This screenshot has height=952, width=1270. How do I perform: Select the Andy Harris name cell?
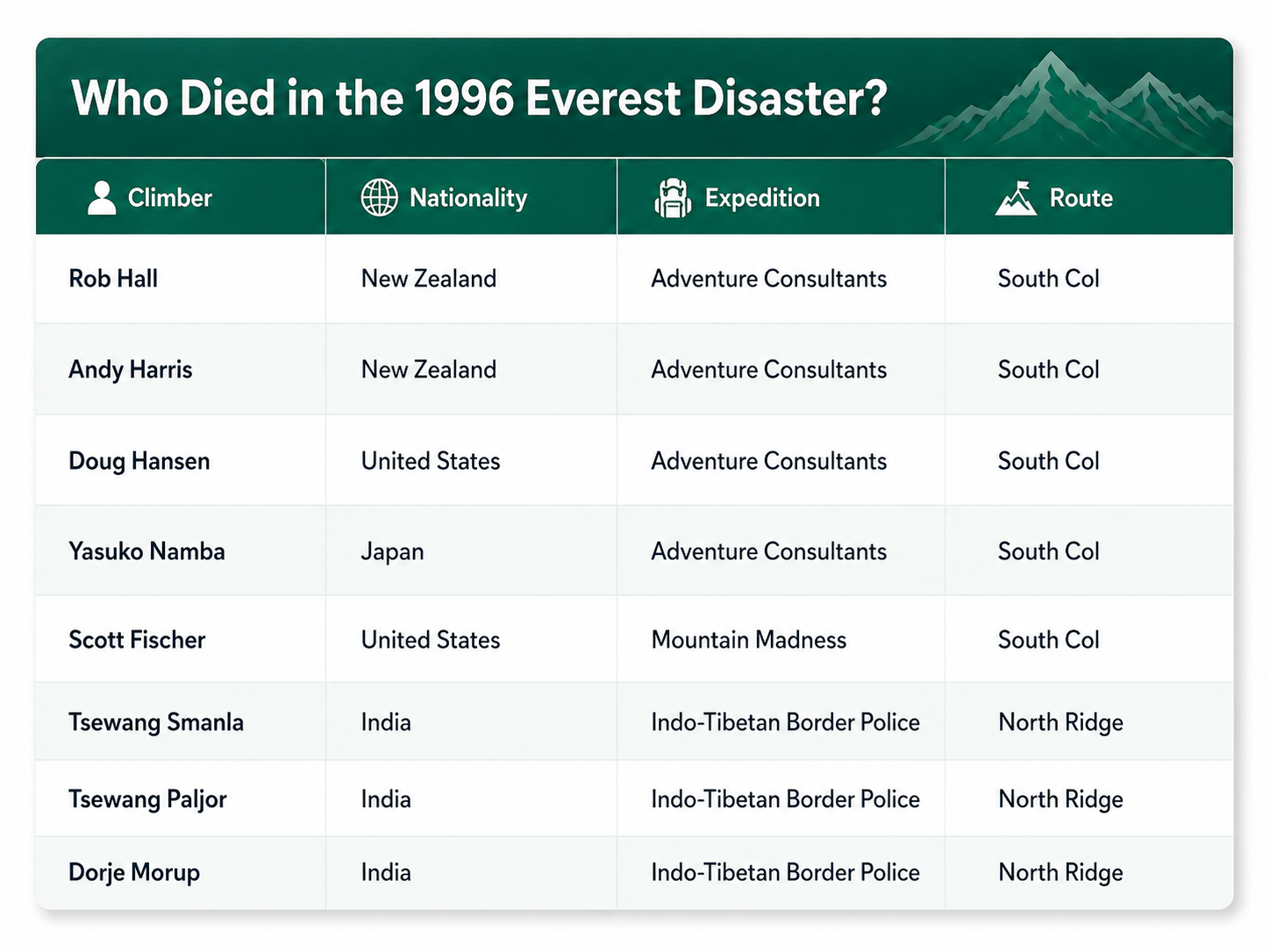[x=181, y=369]
